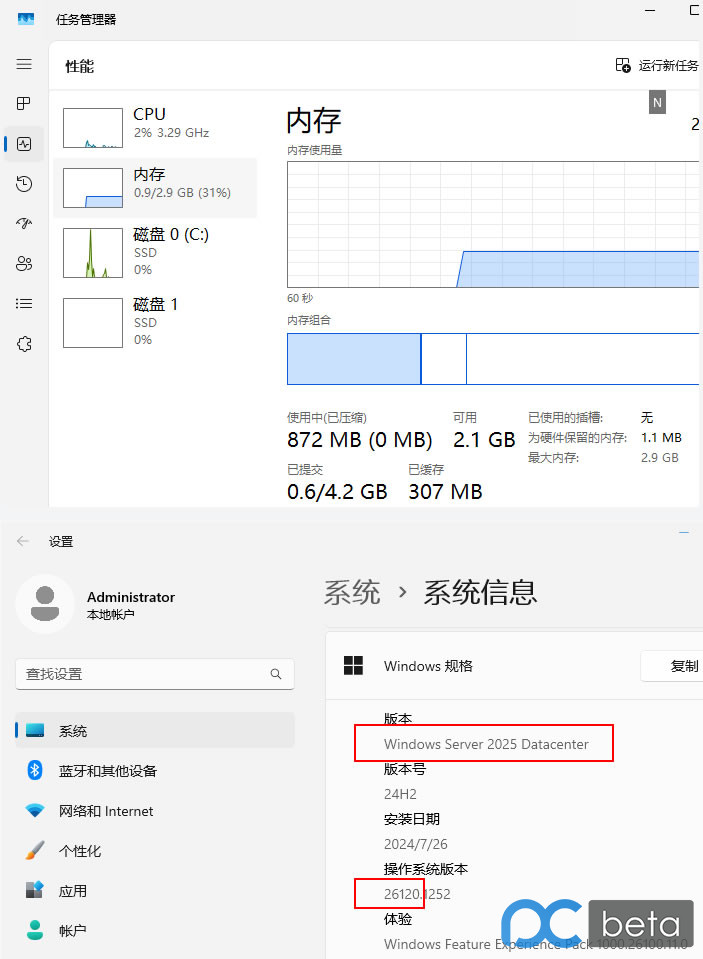Image resolution: width=703 pixels, height=959 pixels.
Task: Select the CPU performance graph entry
Action: (x=155, y=128)
